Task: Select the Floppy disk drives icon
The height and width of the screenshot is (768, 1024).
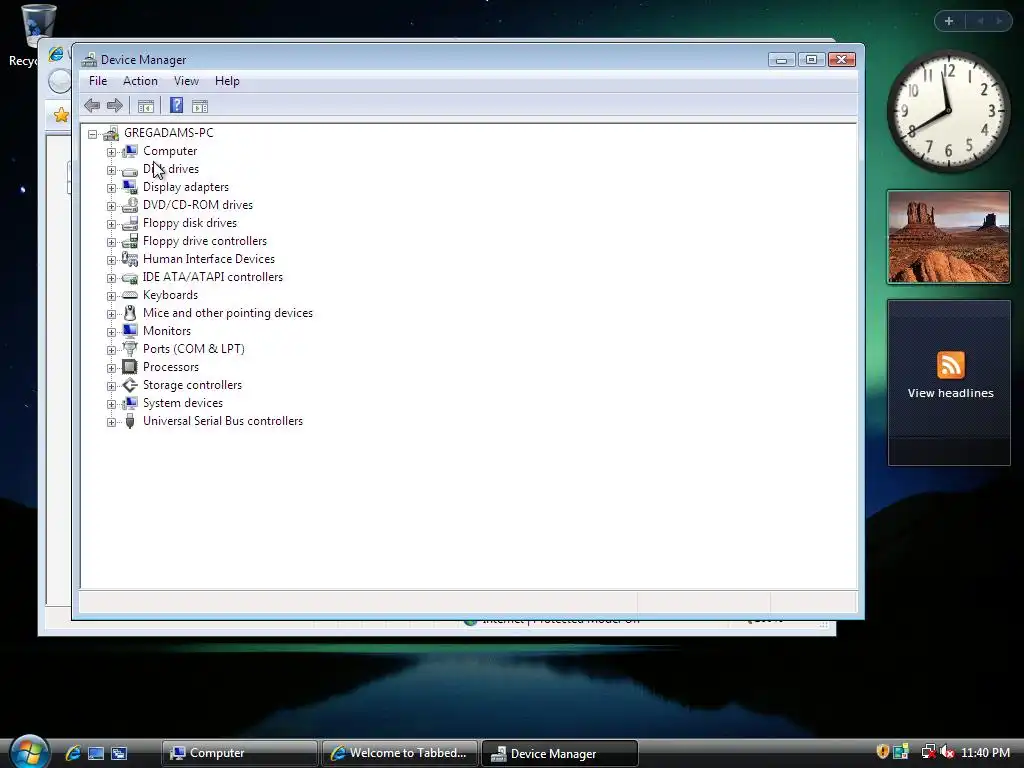Action: [130, 223]
